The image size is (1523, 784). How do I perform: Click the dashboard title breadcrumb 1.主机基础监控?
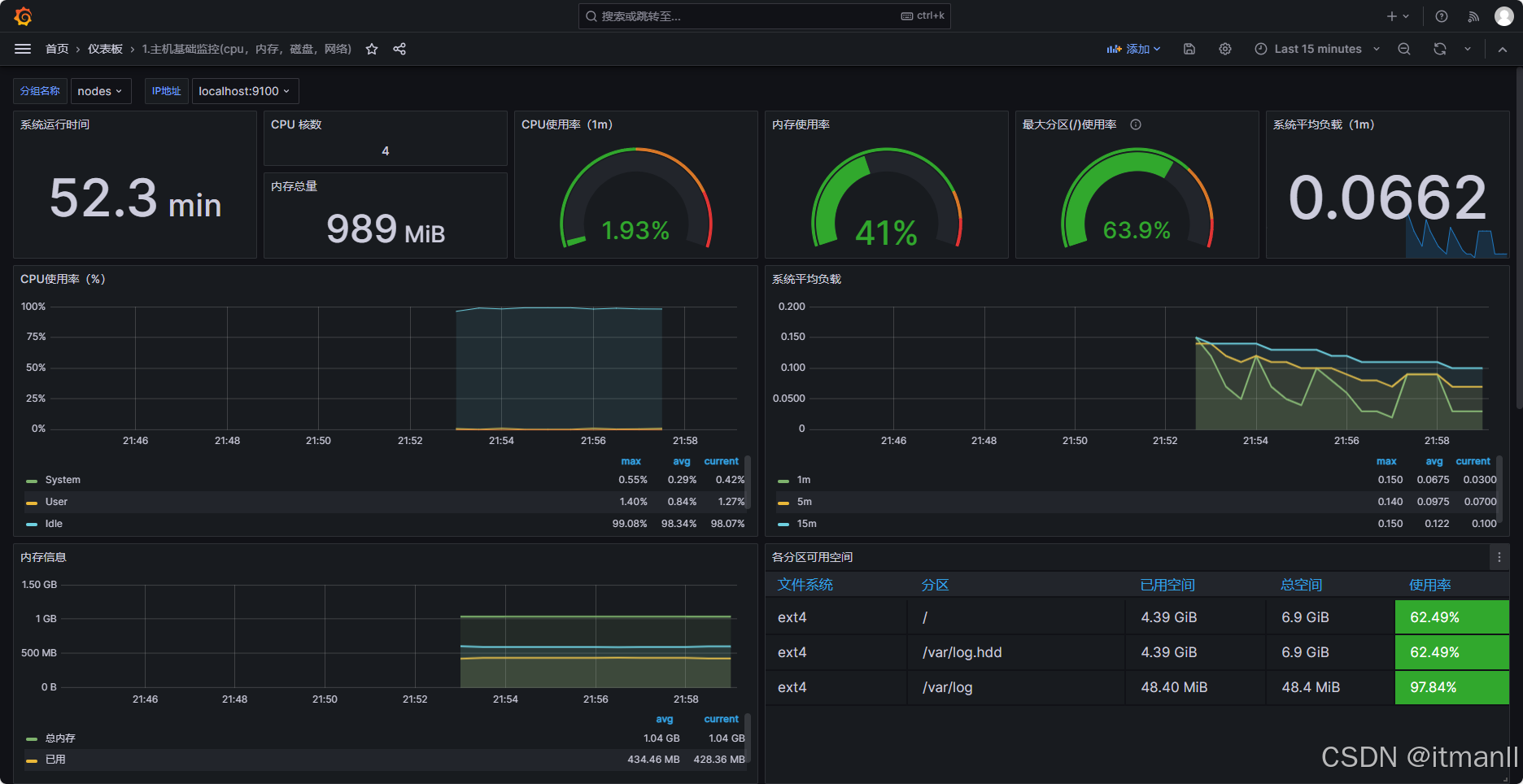coord(247,49)
